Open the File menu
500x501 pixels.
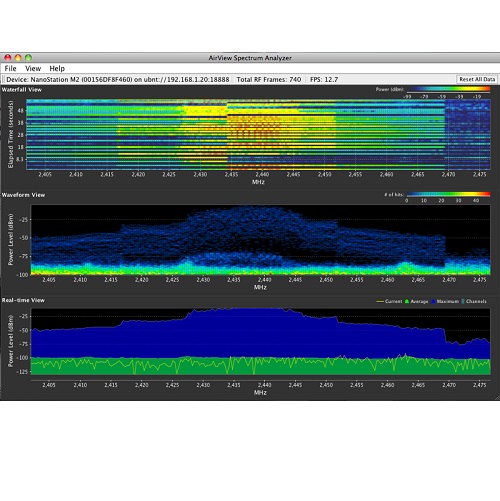tap(10, 68)
